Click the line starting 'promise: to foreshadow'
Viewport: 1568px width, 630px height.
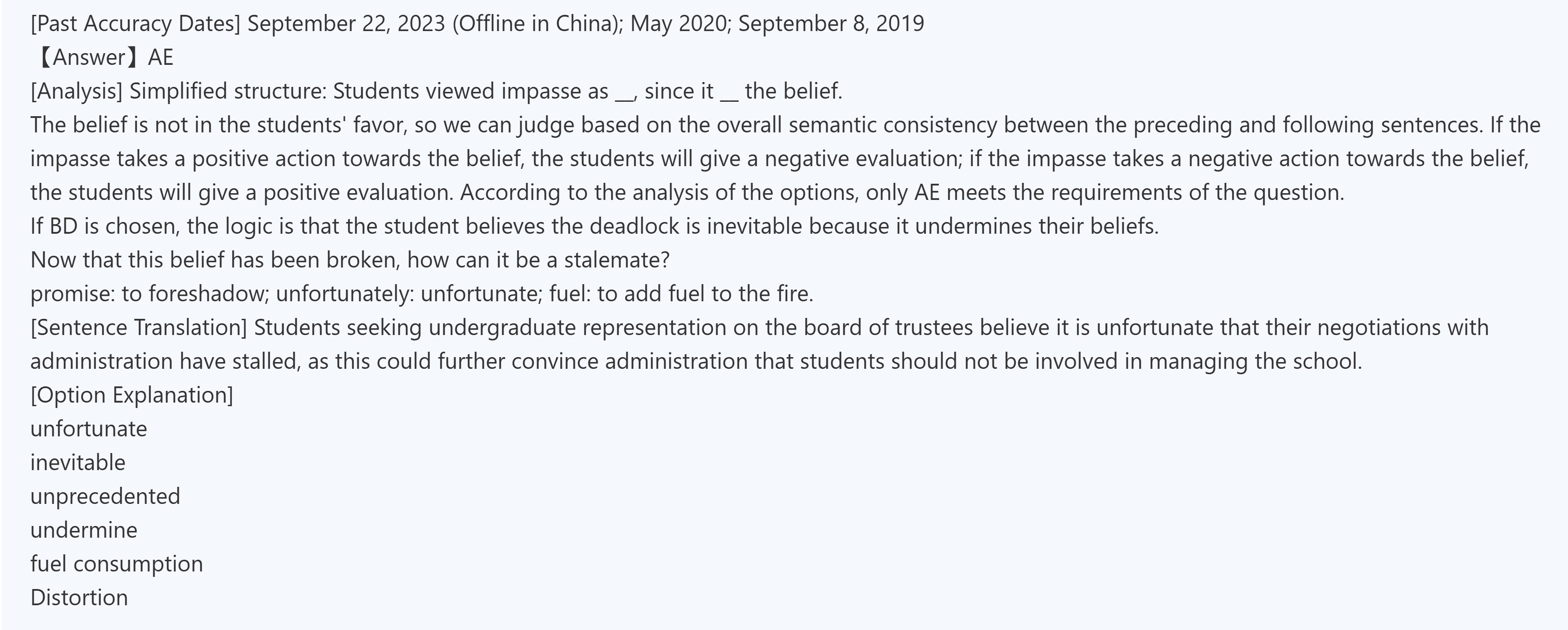[421, 294]
